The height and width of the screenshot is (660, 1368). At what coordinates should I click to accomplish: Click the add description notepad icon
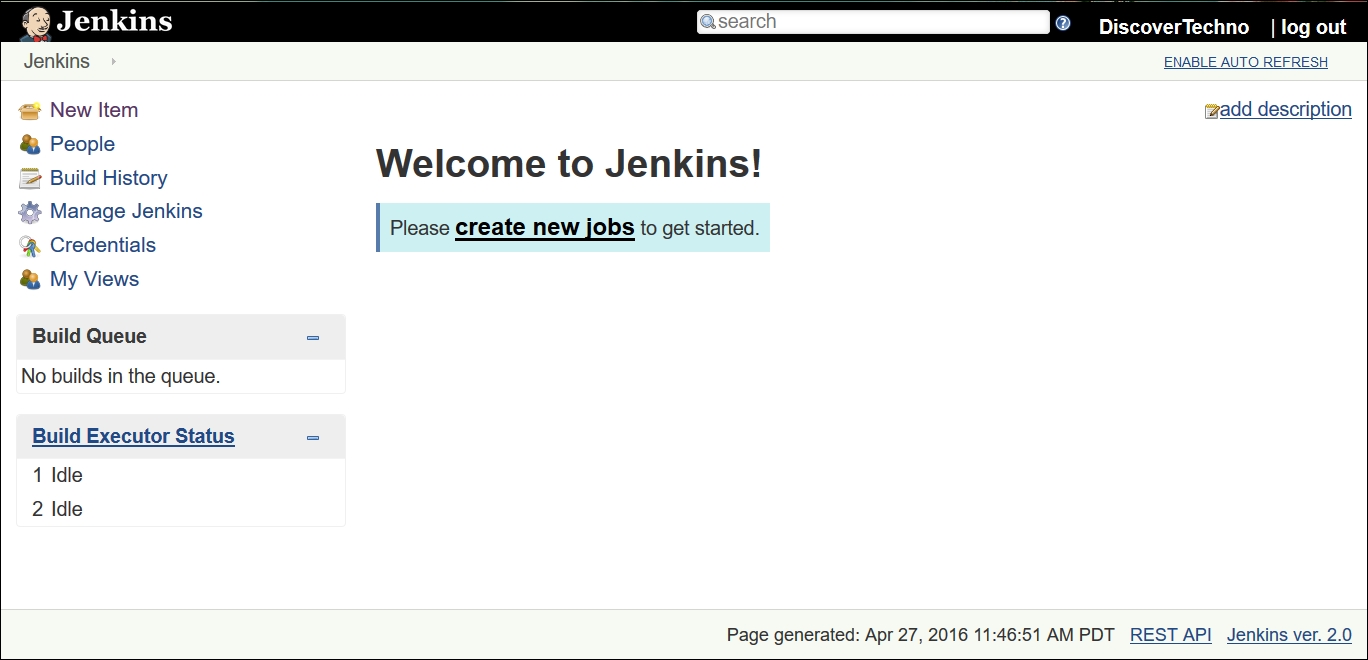pyautogui.click(x=1212, y=111)
